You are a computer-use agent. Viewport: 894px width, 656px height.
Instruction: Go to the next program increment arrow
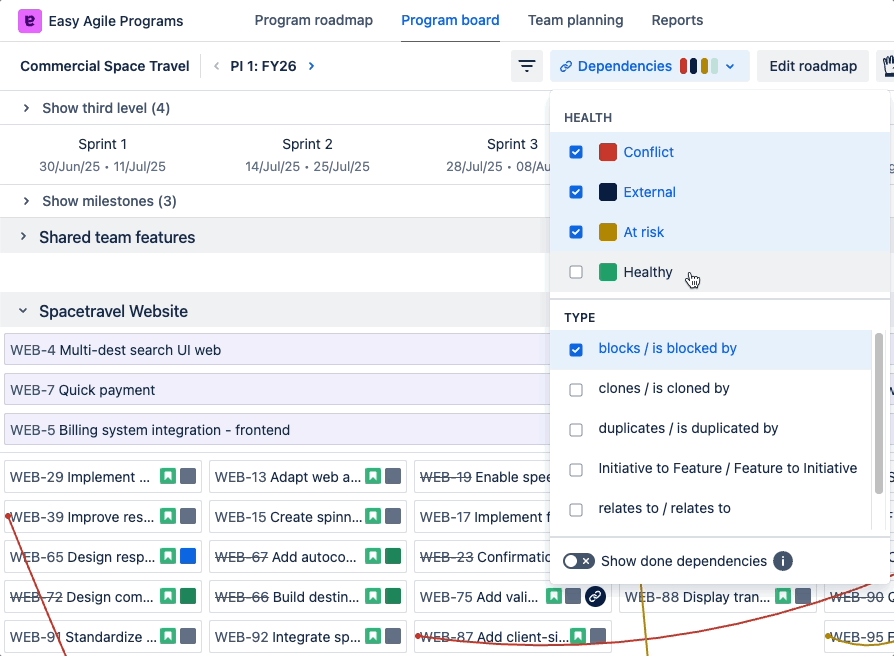[x=311, y=66]
